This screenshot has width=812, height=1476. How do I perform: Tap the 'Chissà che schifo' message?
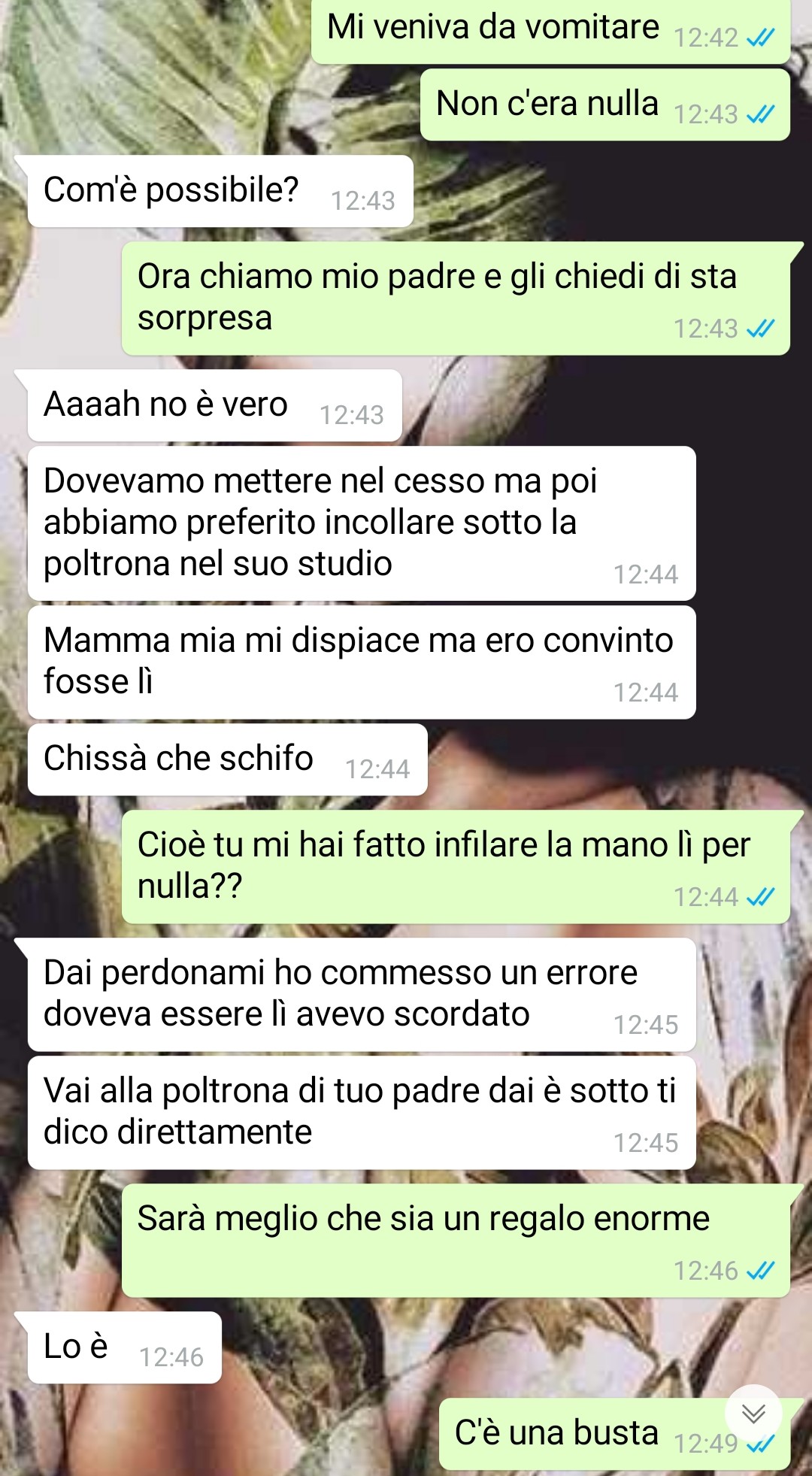(x=228, y=759)
